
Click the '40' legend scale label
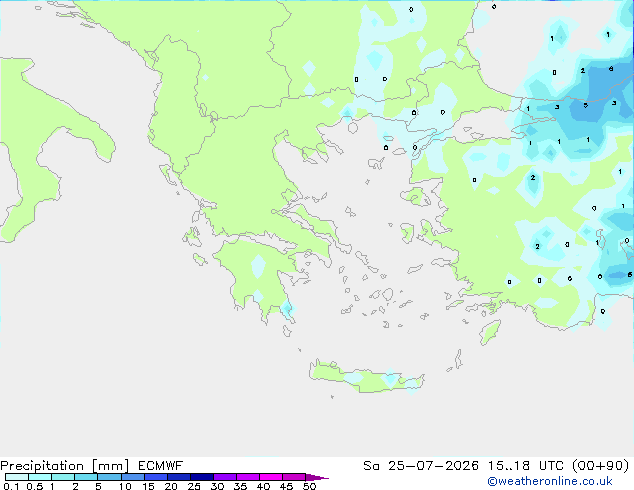[263, 486]
